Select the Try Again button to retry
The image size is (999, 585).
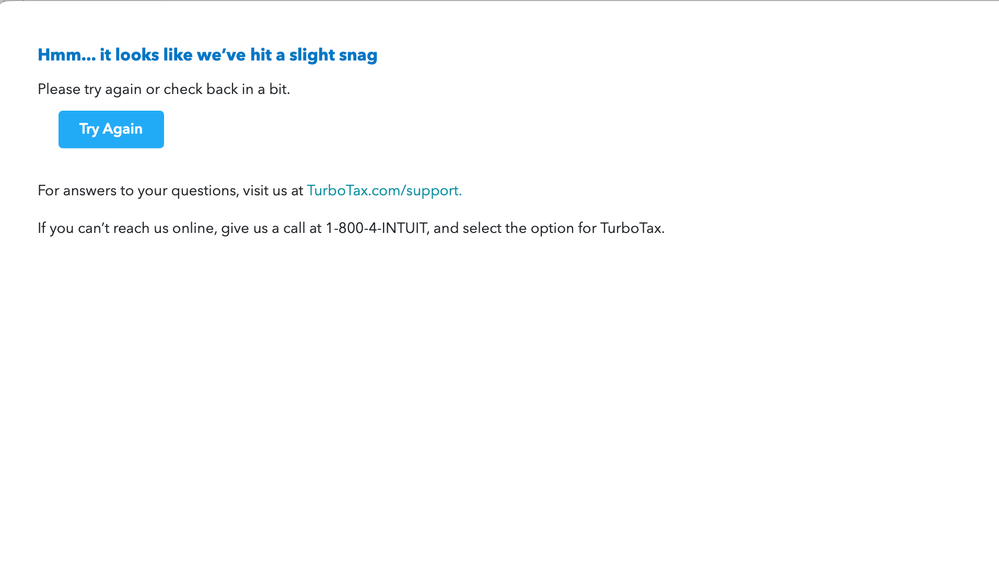point(110,129)
